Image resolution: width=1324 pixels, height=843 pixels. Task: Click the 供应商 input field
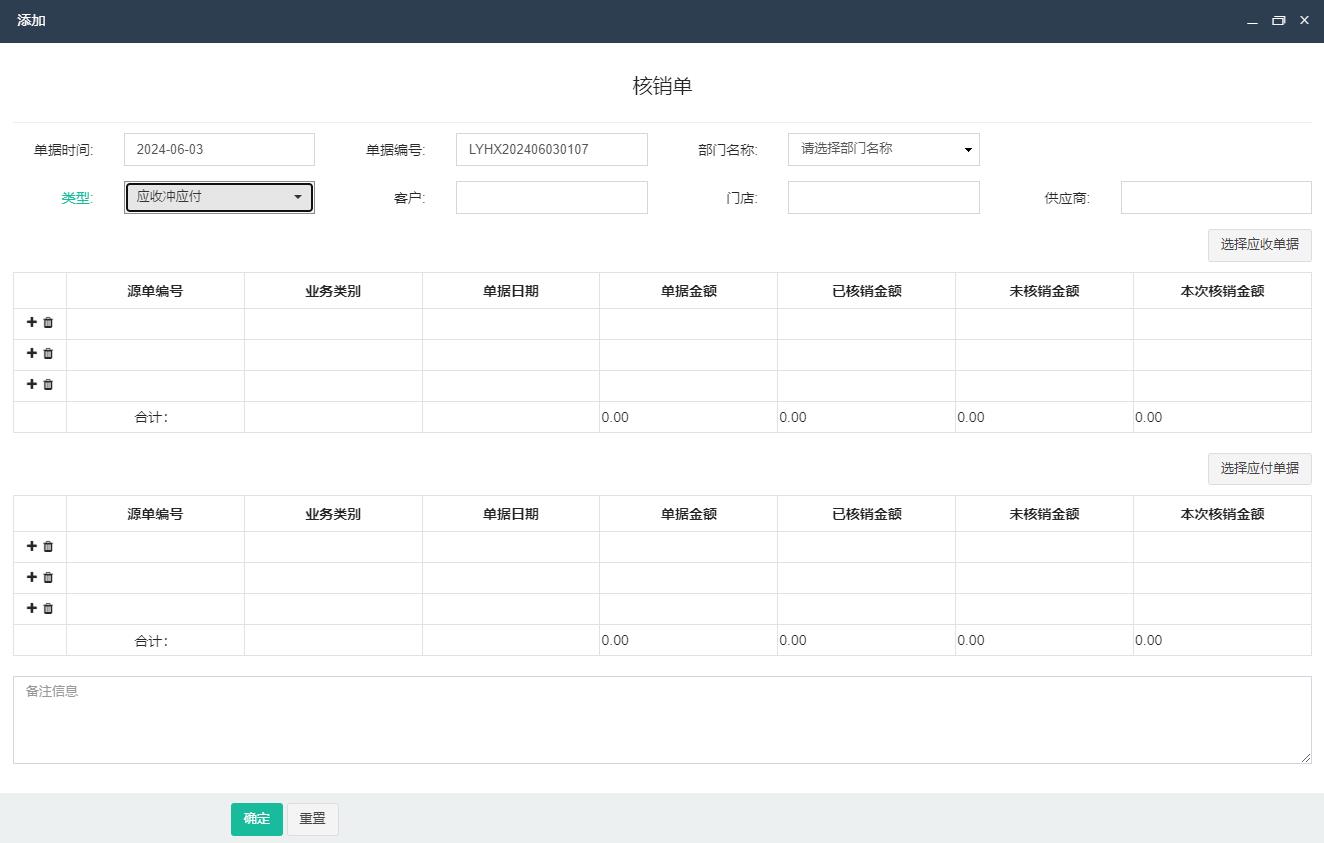point(1215,198)
